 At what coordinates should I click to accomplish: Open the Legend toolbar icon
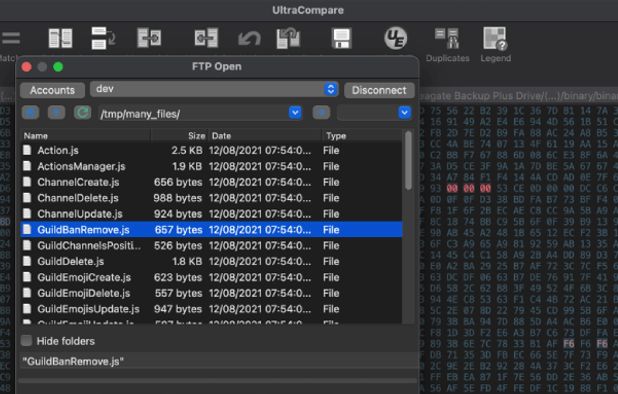click(x=495, y=45)
